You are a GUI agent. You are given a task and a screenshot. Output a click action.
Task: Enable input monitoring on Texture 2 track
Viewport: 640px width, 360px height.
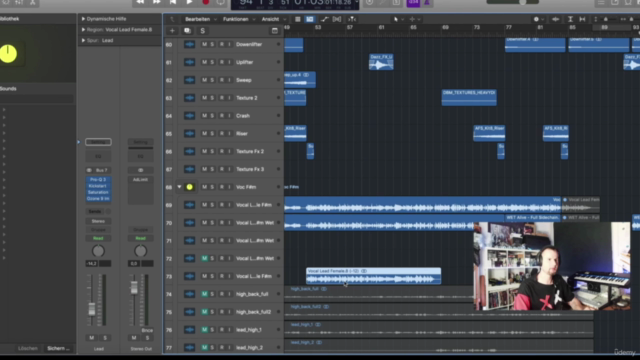point(229,98)
